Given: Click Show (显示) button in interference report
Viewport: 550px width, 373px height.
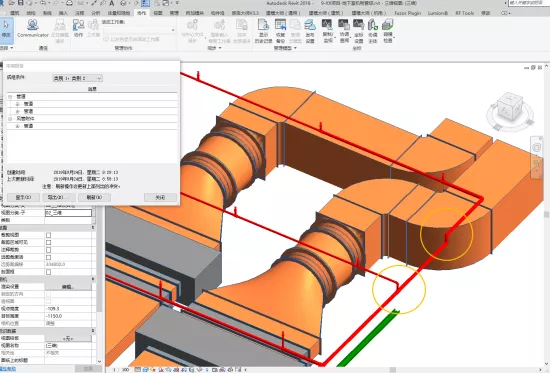Looking at the screenshot, I should (x=24, y=197).
